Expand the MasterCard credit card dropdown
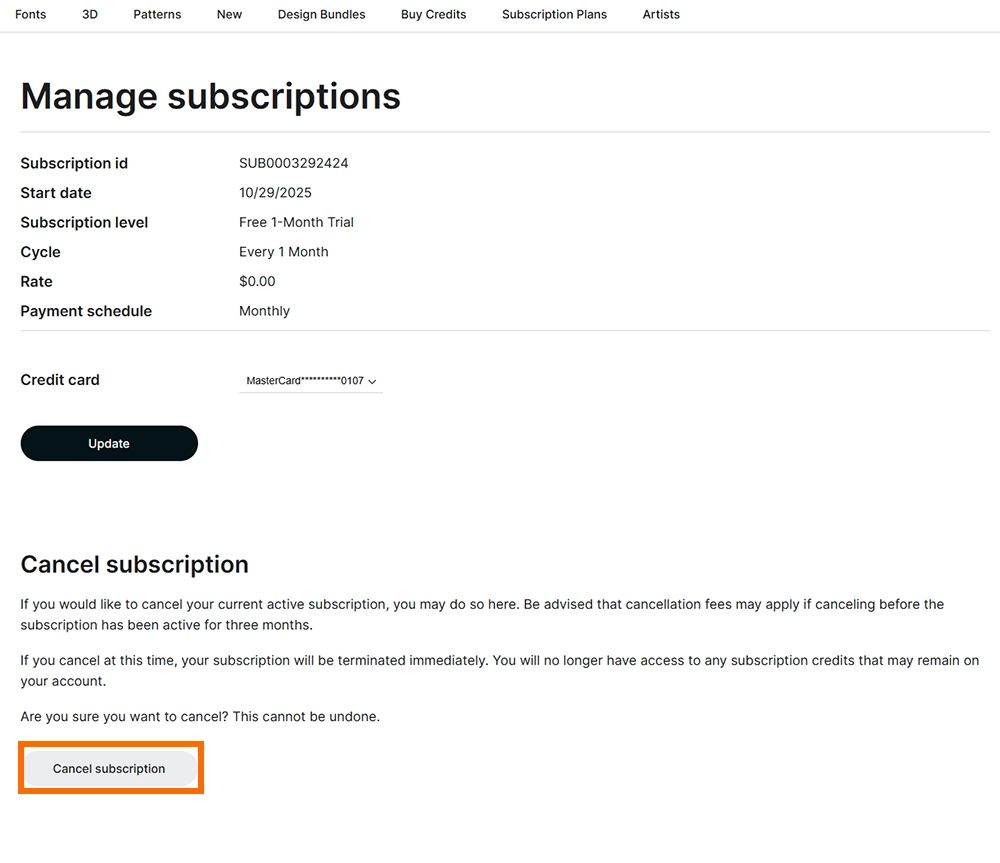This screenshot has width=1000, height=863. (x=311, y=381)
